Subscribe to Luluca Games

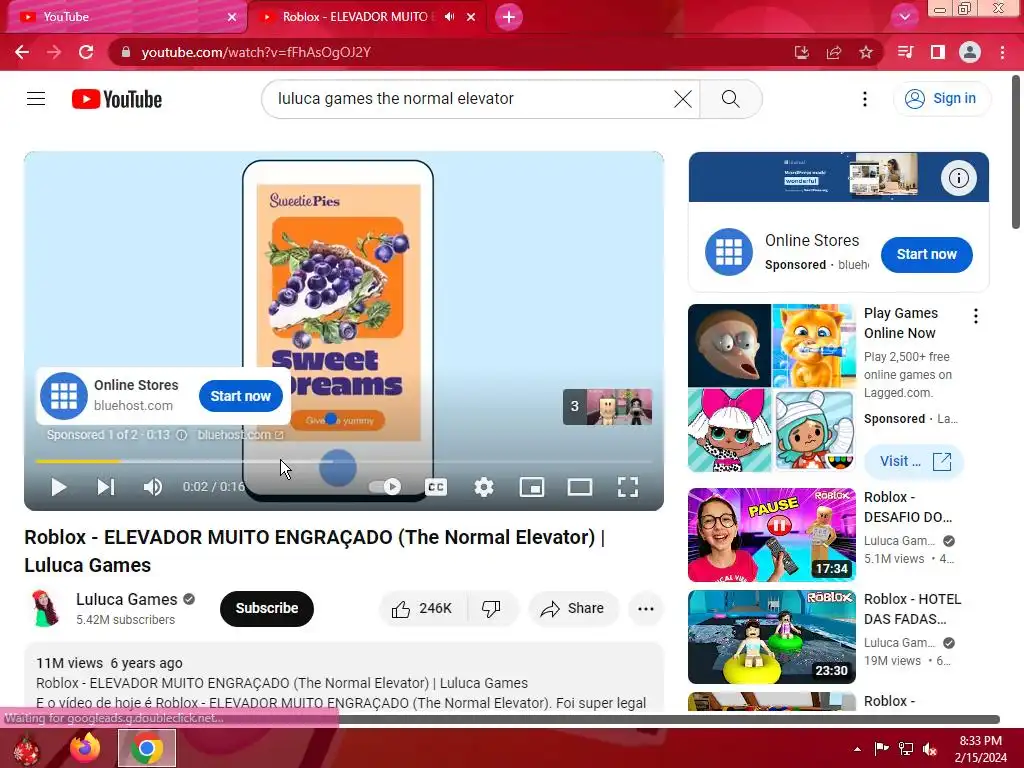(266, 608)
